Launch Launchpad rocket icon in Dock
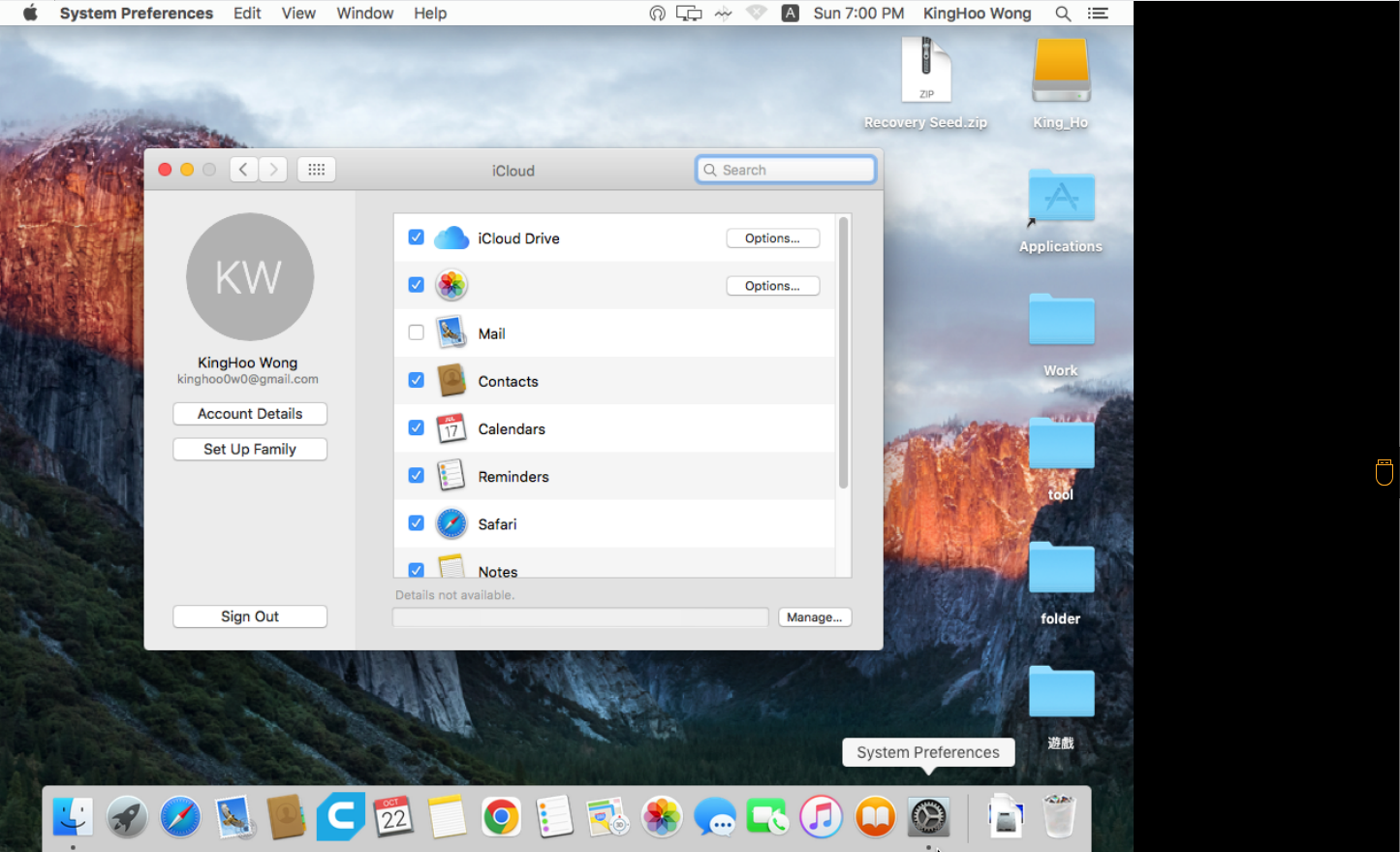 (x=127, y=817)
